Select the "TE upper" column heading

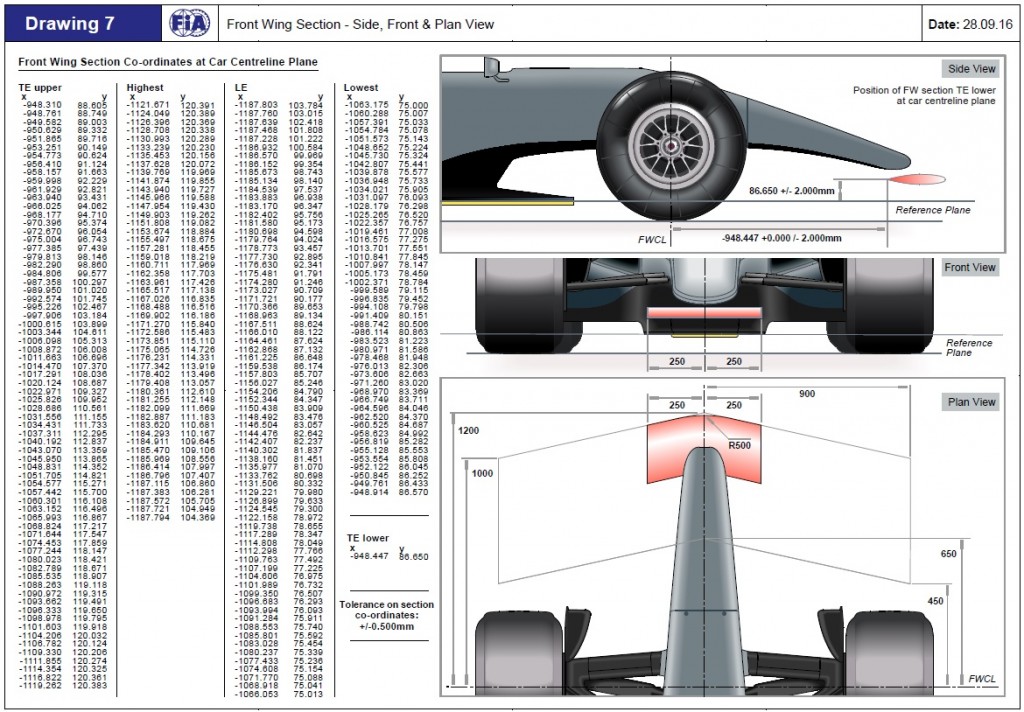click(x=40, y=88)
